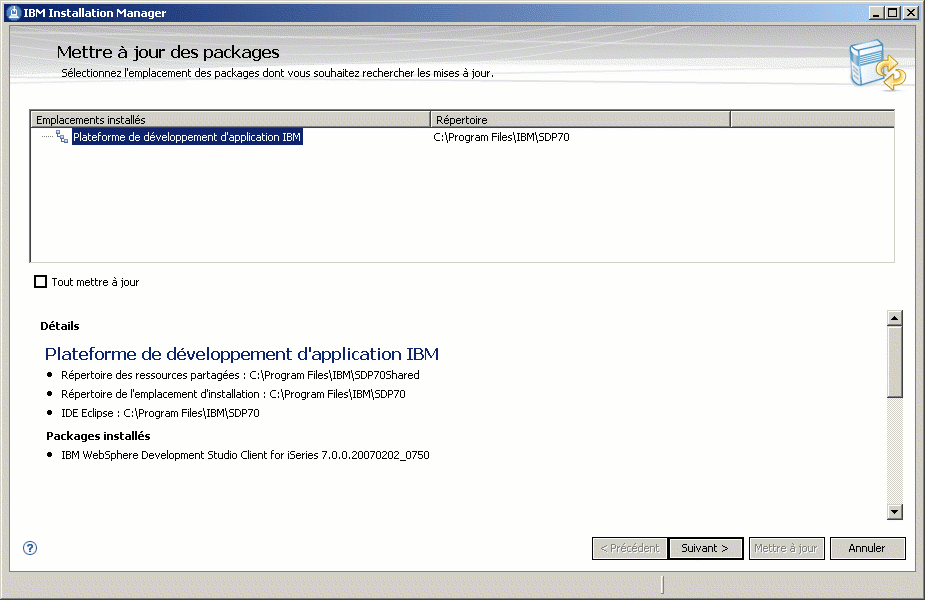Screen dimensions: 925x600
Task: Click the 'Suivant >' button
Action: point(706,548)
